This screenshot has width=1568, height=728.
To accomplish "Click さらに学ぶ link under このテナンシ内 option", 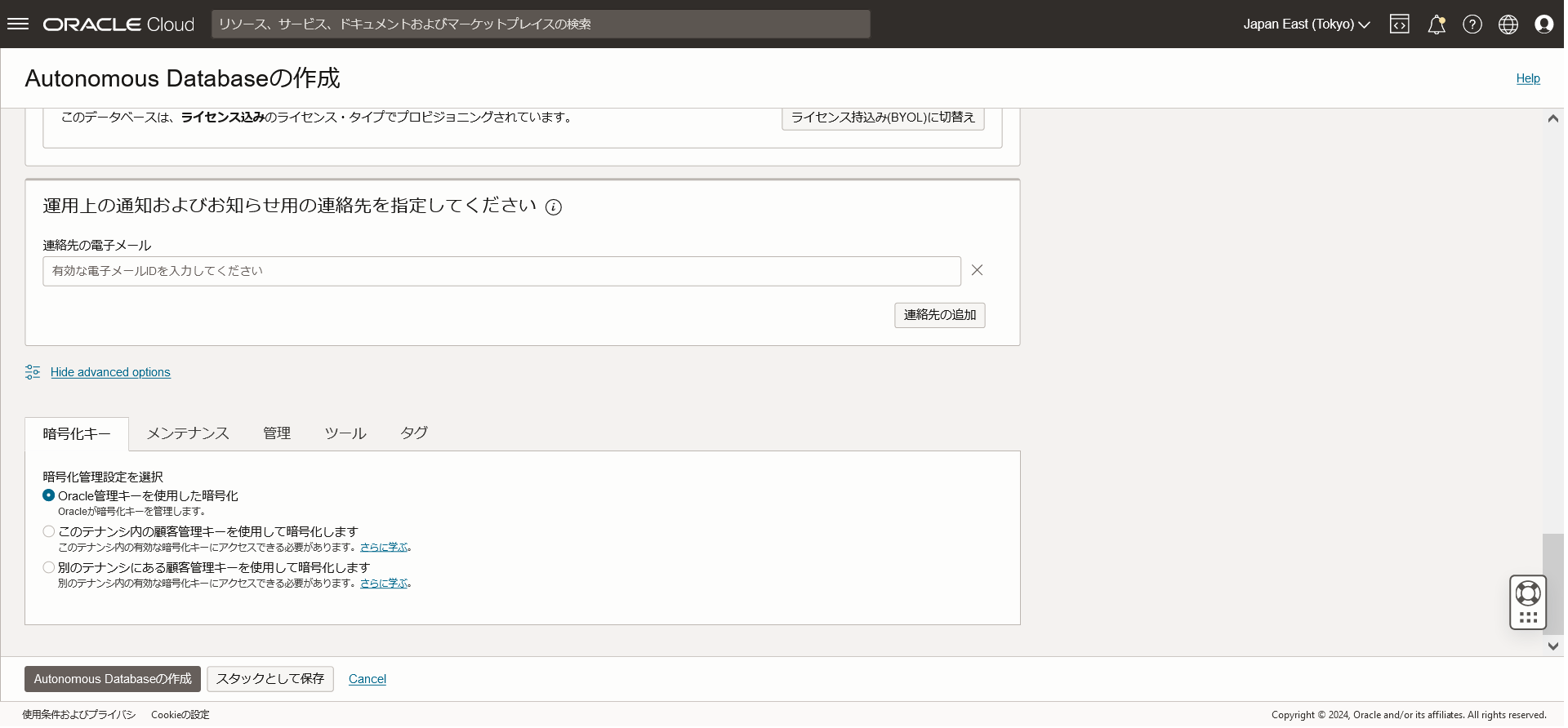I will click(x=384, y=548).
